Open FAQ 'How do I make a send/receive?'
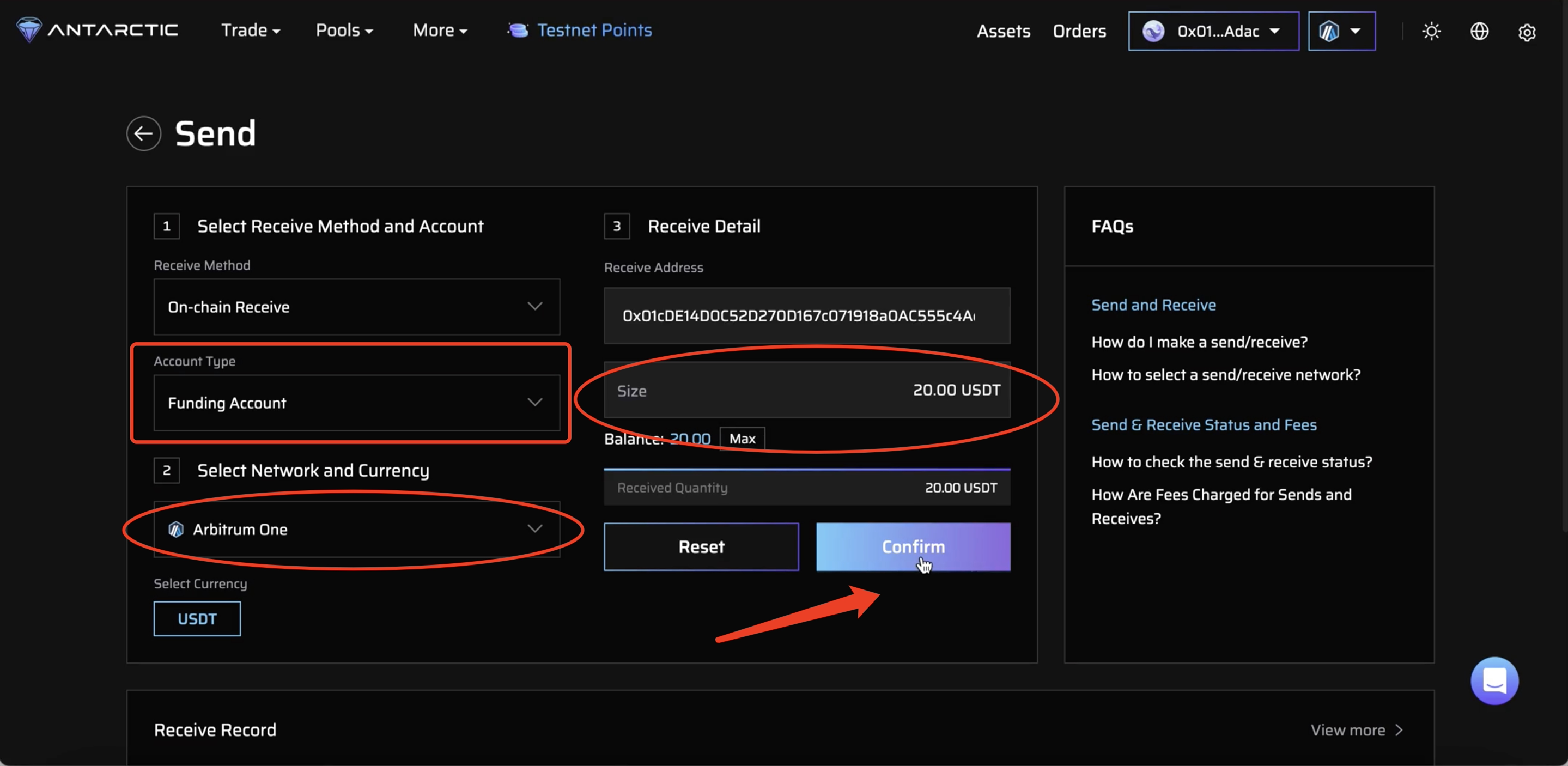1568x766 pixels. point(1199,342)
